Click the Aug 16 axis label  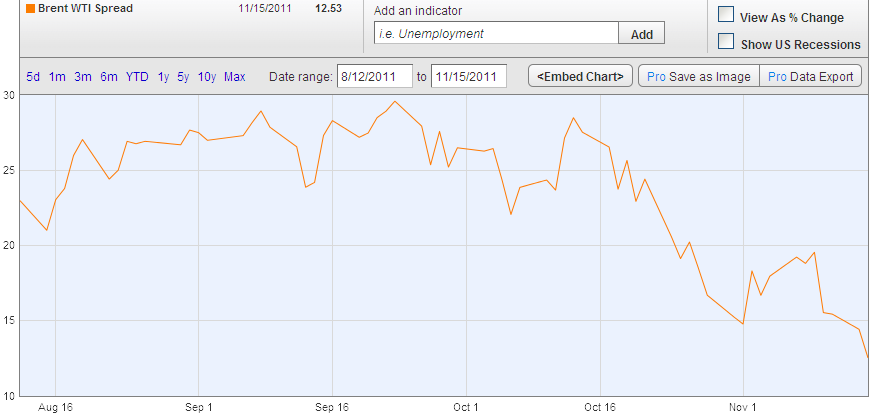coord(55,407)
